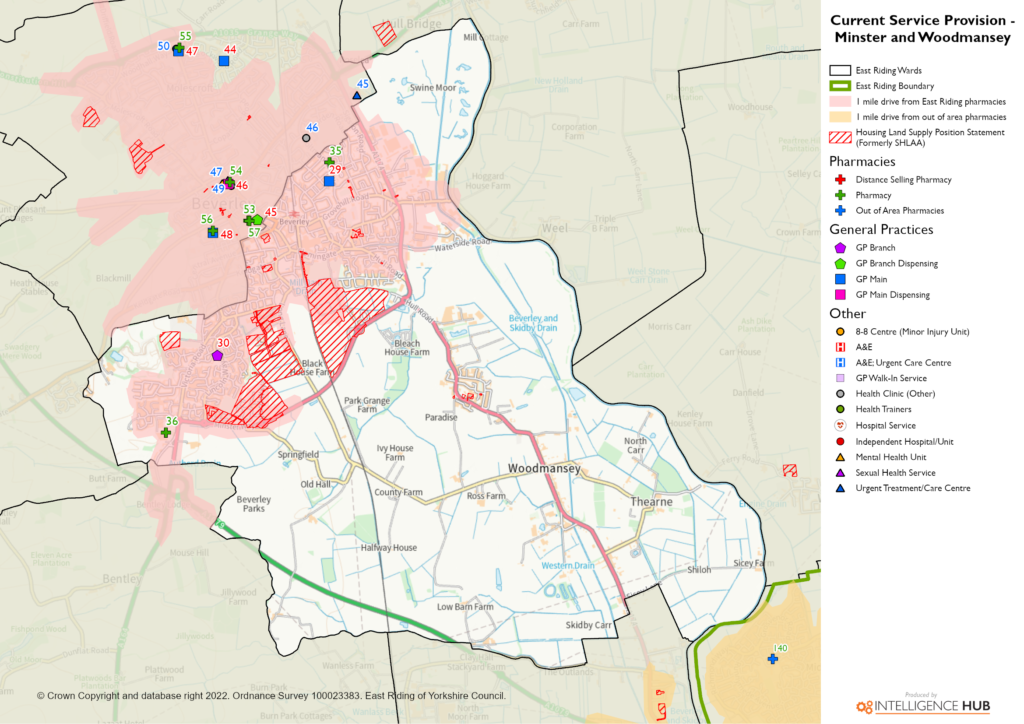The image size is (1024, 724).
Task: Select the purple GP Branch marker 30
Action: pyautogui.click(x=217, y=354)
